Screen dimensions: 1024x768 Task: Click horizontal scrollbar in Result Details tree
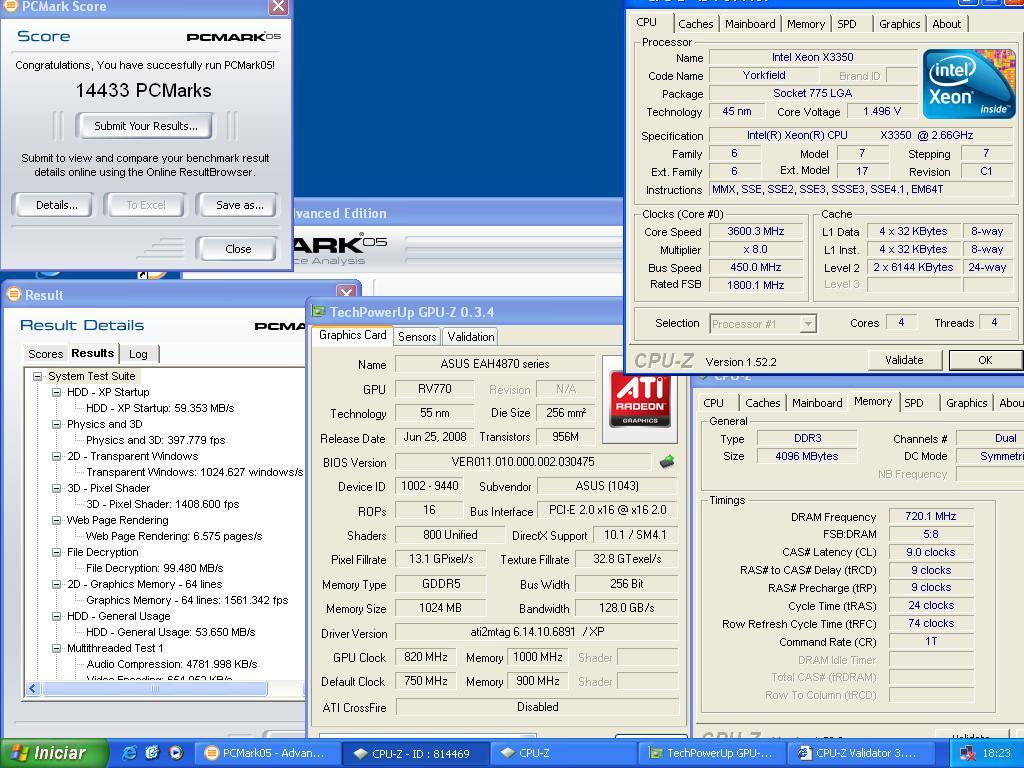coord(154,688)
